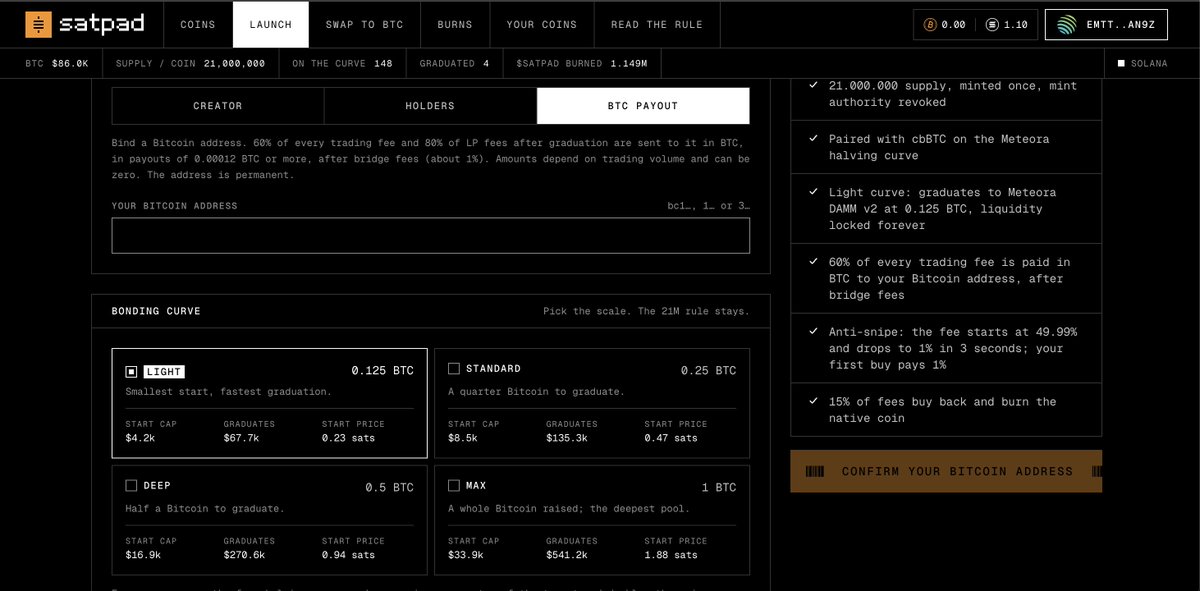Click 'Half a Bitcoin to graduate.' description
Image resolution: width=1200 pixels, height=591 pixels.
pos(205,509)
